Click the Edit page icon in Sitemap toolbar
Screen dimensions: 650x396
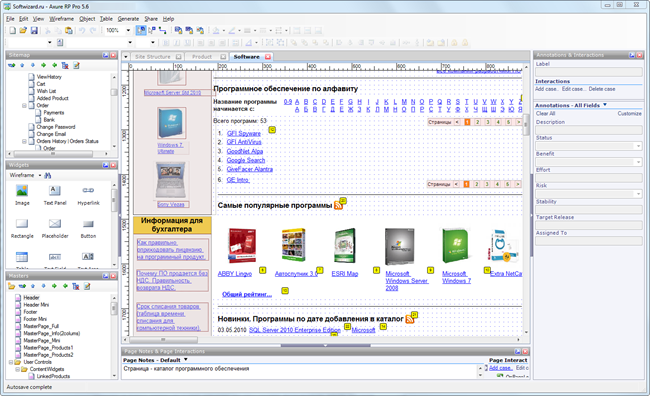click(x=76, y=66)
